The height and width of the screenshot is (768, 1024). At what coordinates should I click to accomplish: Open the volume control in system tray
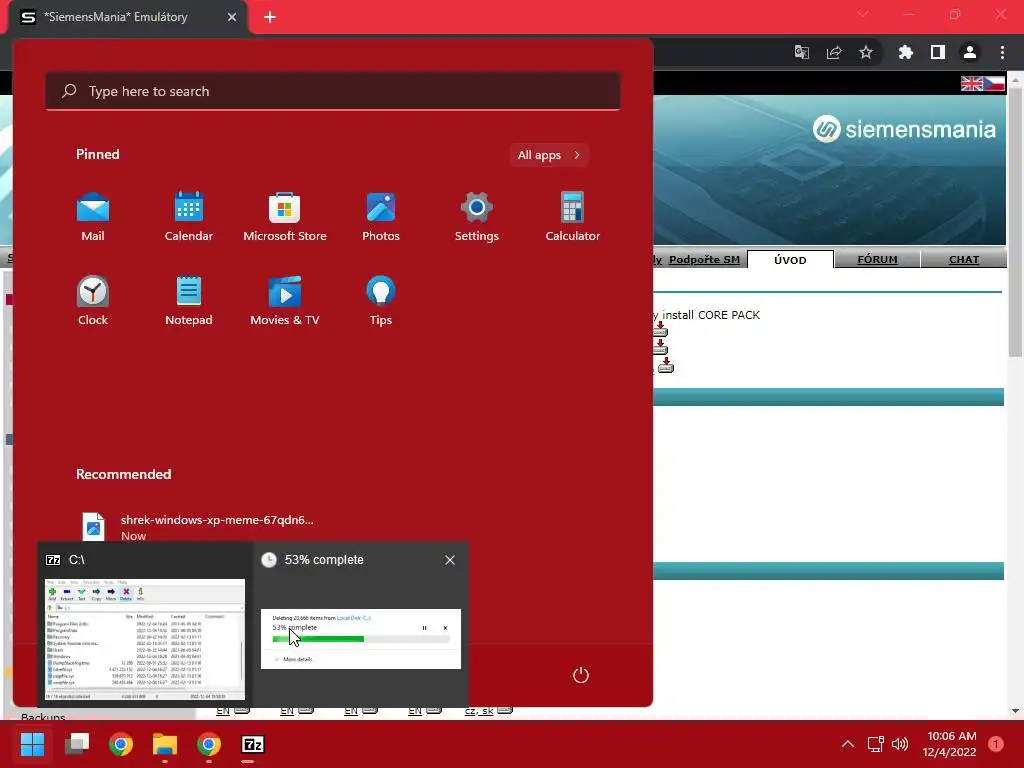(900, 744)
